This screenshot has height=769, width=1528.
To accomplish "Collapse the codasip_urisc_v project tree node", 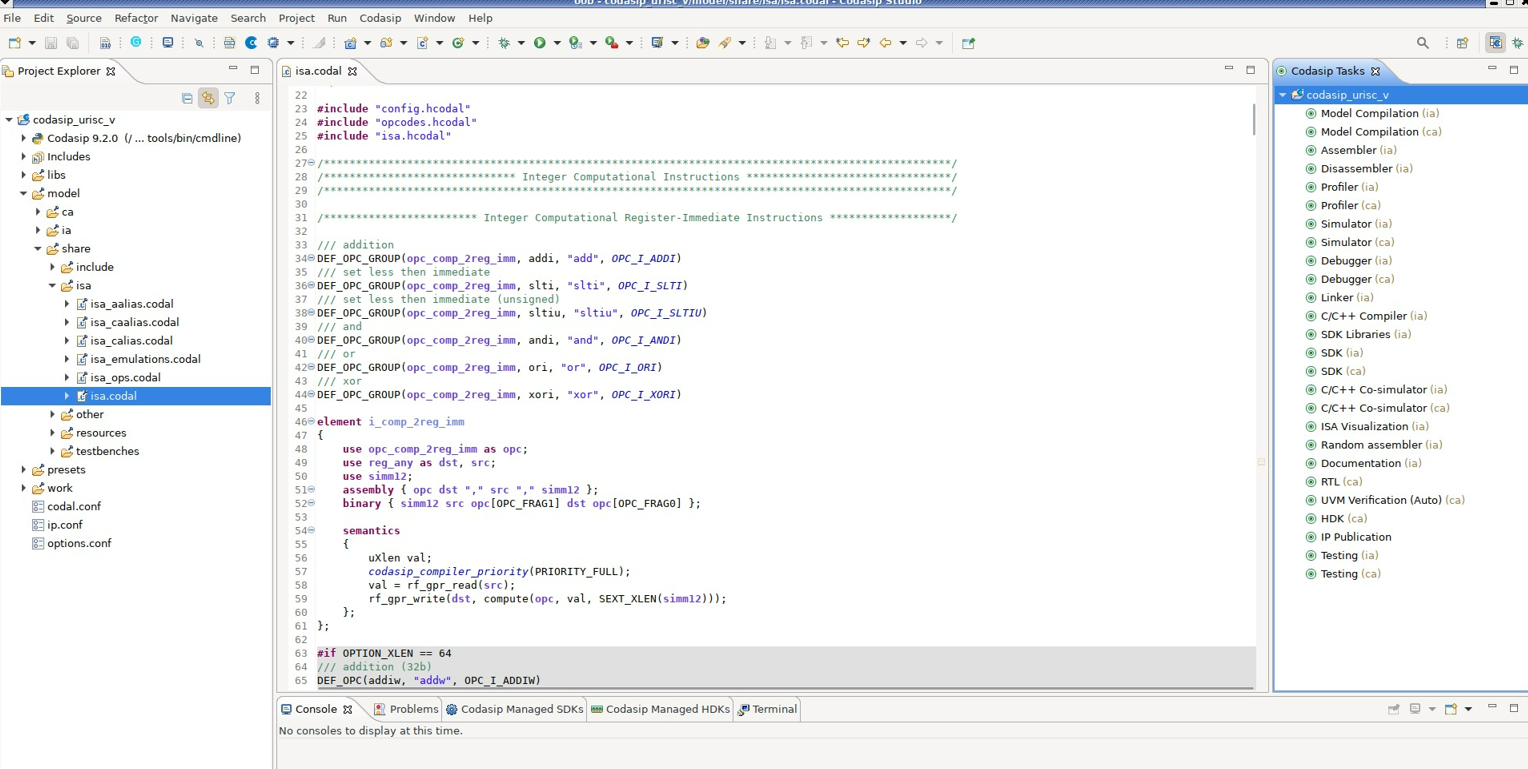I will click(9, 120).
